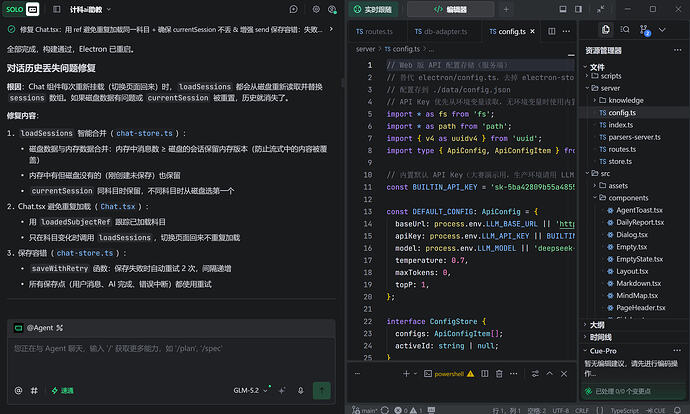Image resolution: width=690 pixels, height=414 pixels.
Task: Collapse the components folder
Action: (x=628, y=198)
